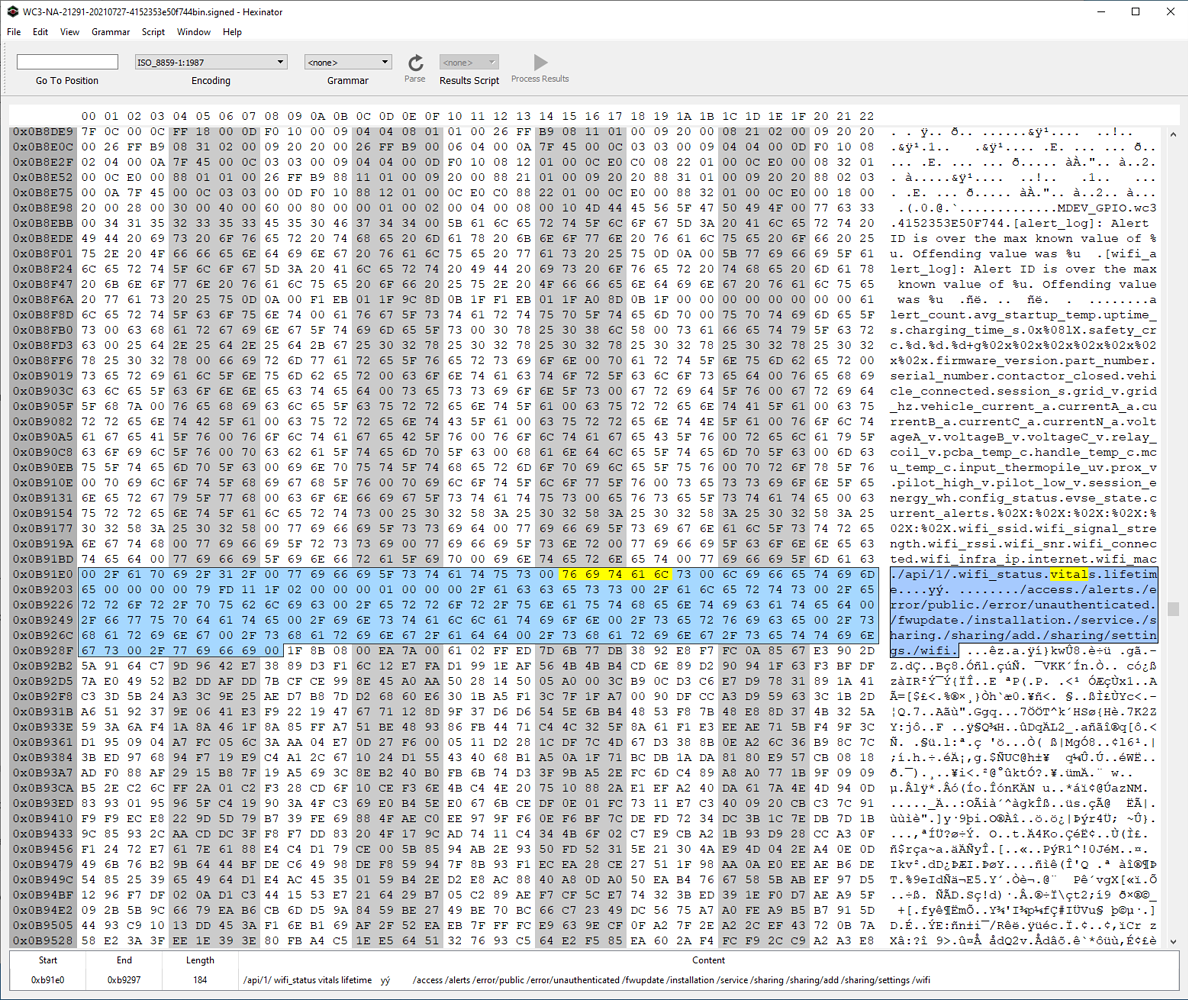Click the offset address 0x0B91E0
1188x1000 pixels.
pyautogui.click(x=42, y=574)
